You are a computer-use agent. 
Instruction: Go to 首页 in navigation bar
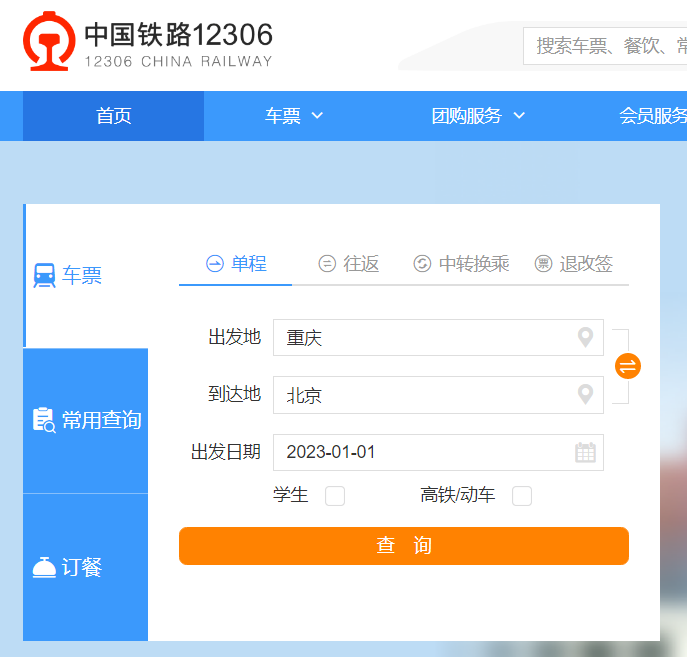click(x=113, y=116)
